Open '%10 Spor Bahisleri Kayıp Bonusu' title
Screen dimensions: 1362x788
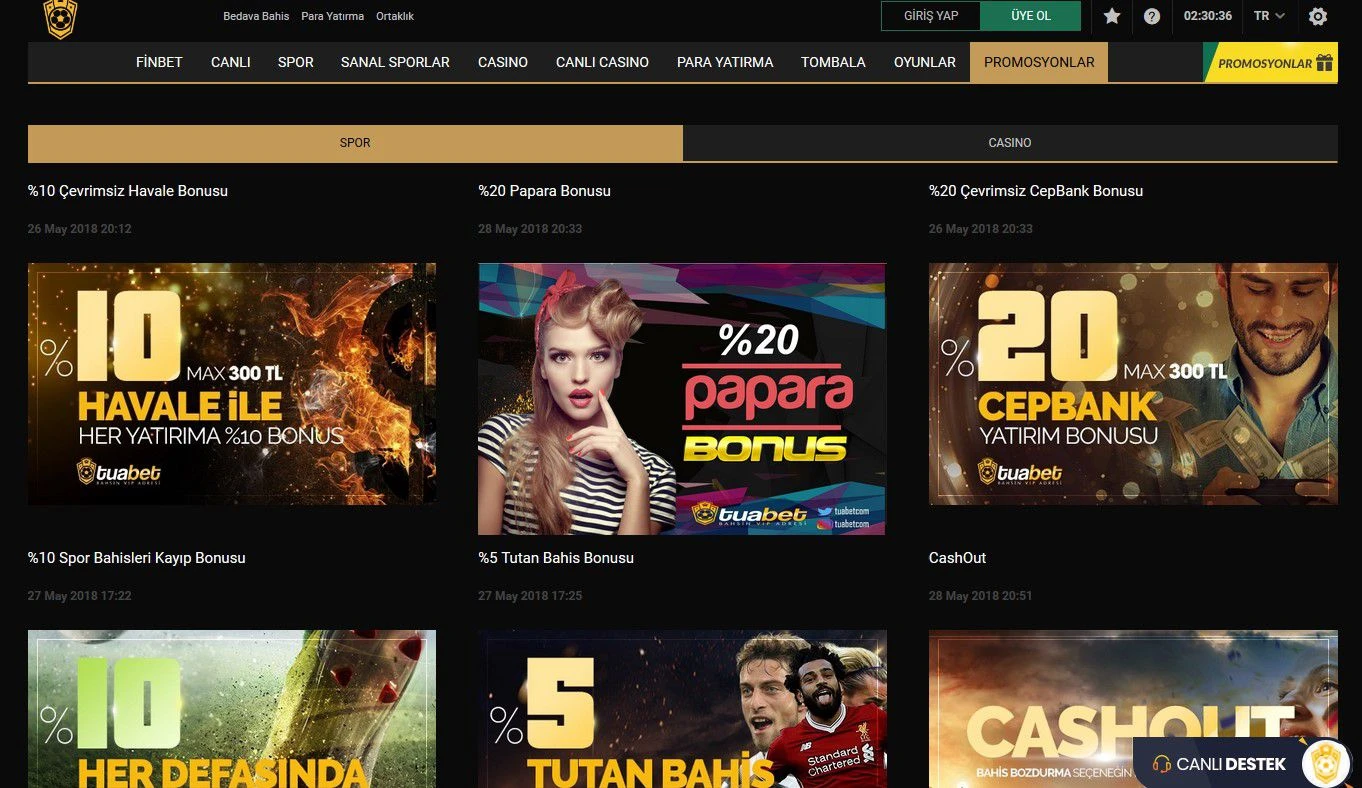point(137,558)
